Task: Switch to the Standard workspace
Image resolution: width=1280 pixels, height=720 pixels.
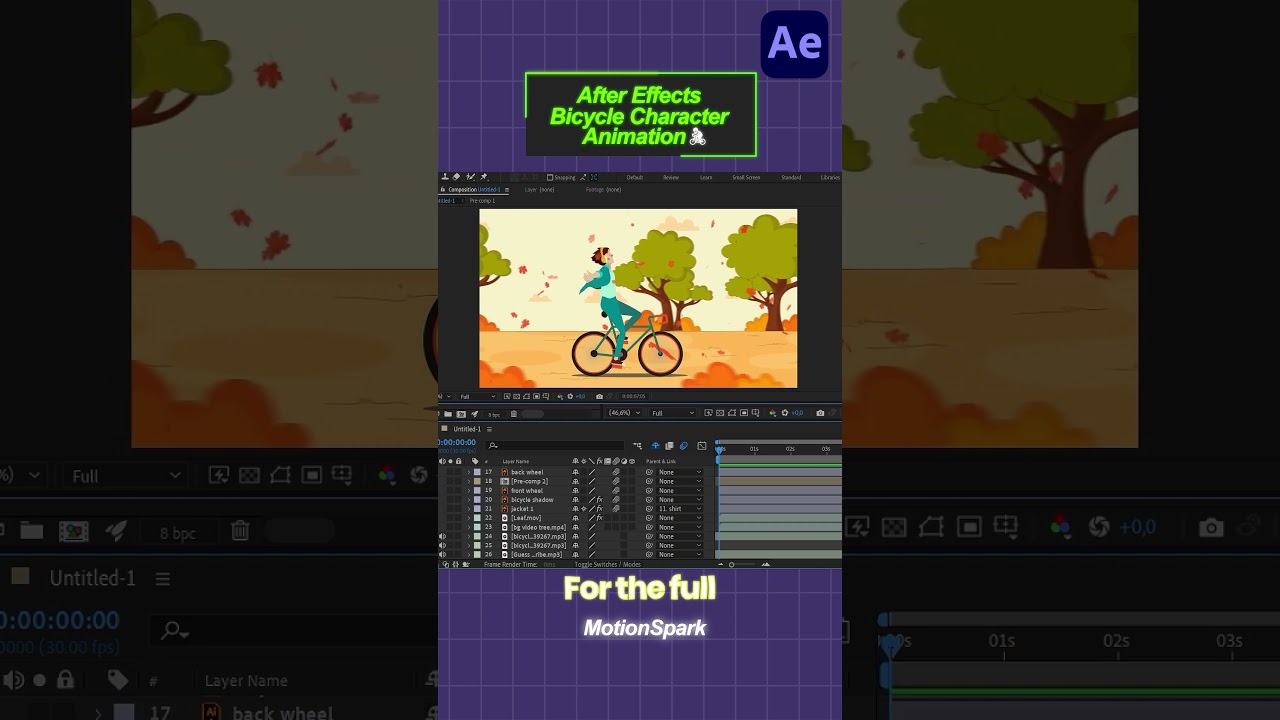Action: (x=791, y=177)
